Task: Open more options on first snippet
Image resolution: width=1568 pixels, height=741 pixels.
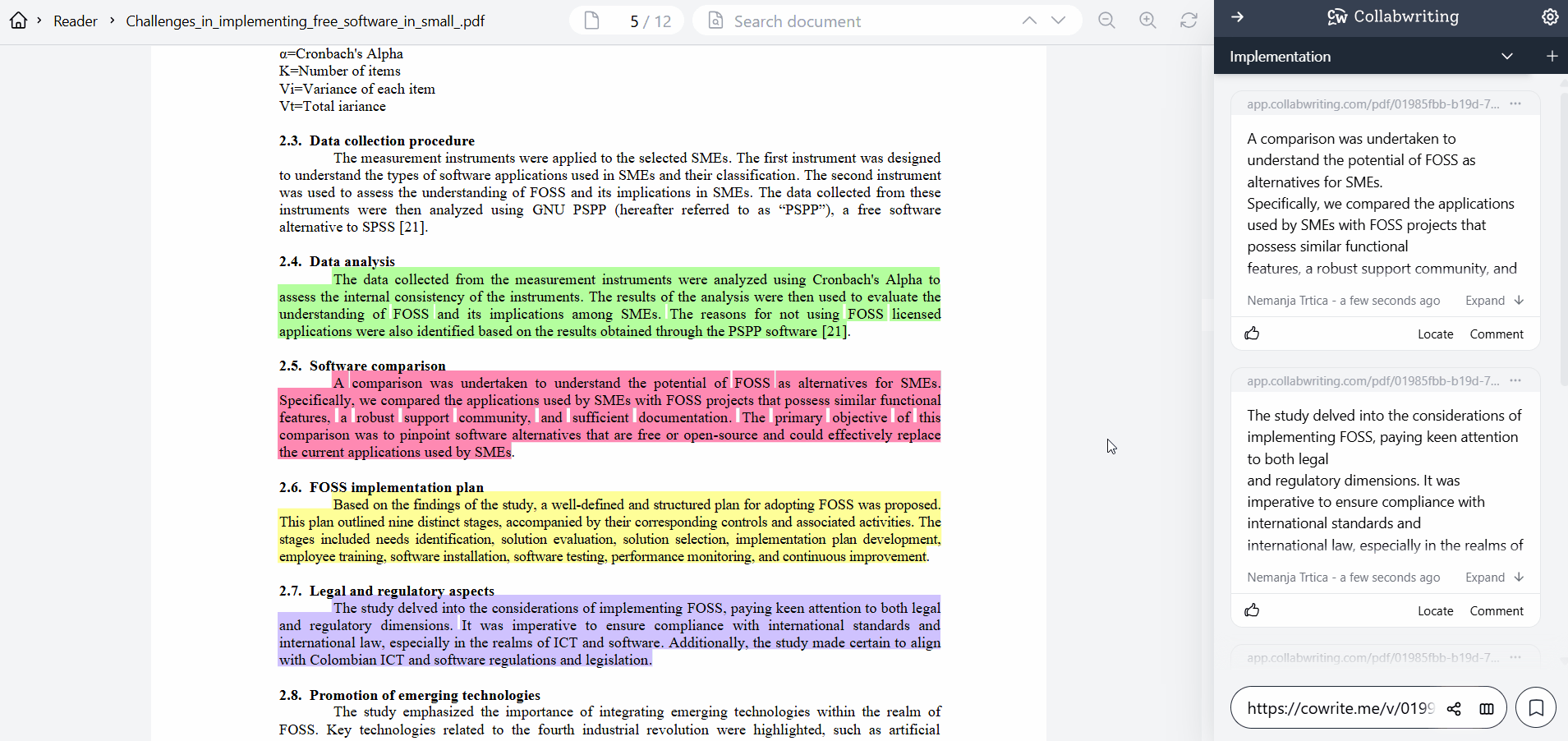Action: point(1515,104)
